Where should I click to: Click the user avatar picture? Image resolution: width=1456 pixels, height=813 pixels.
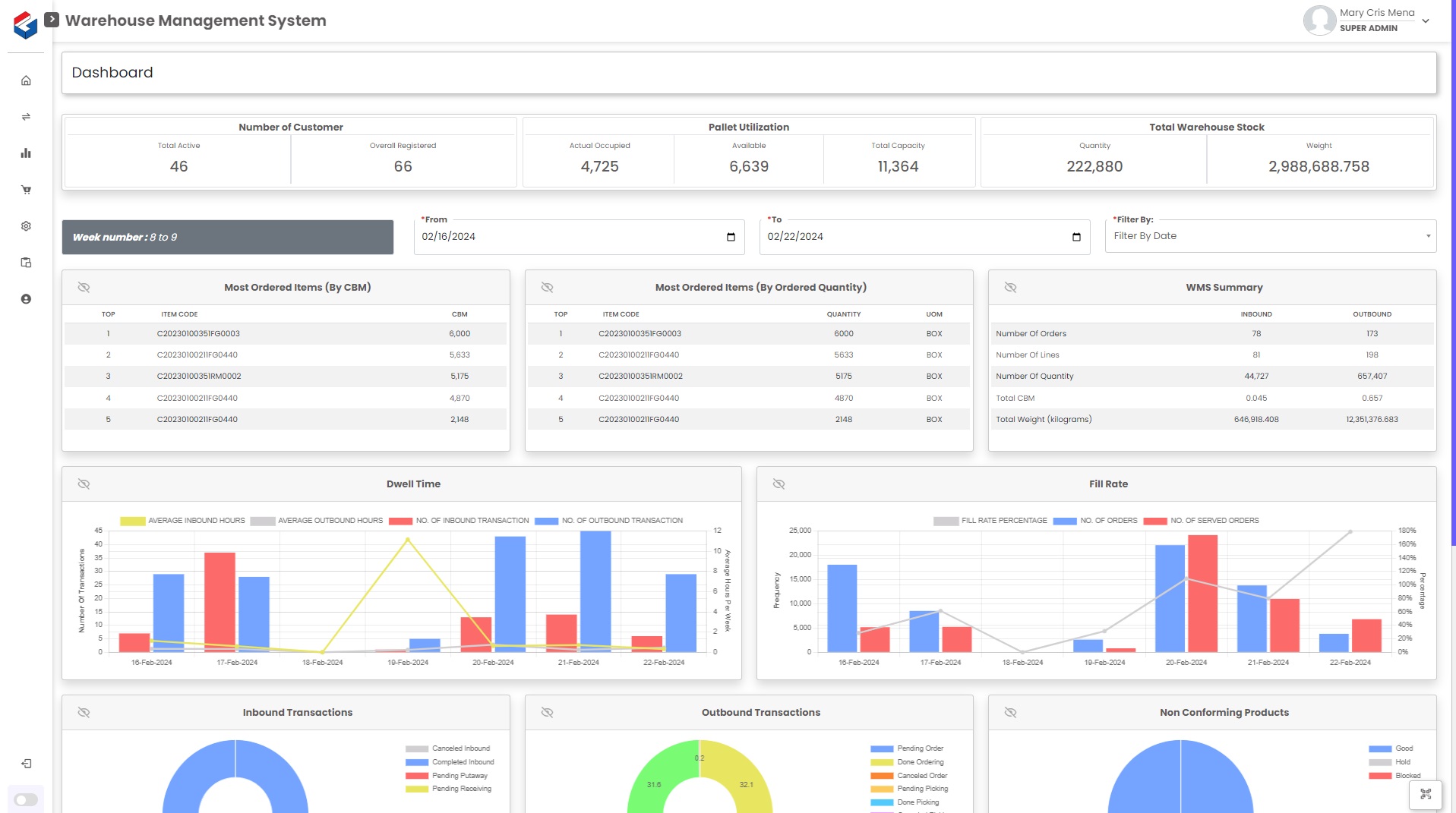[1319, 20]
